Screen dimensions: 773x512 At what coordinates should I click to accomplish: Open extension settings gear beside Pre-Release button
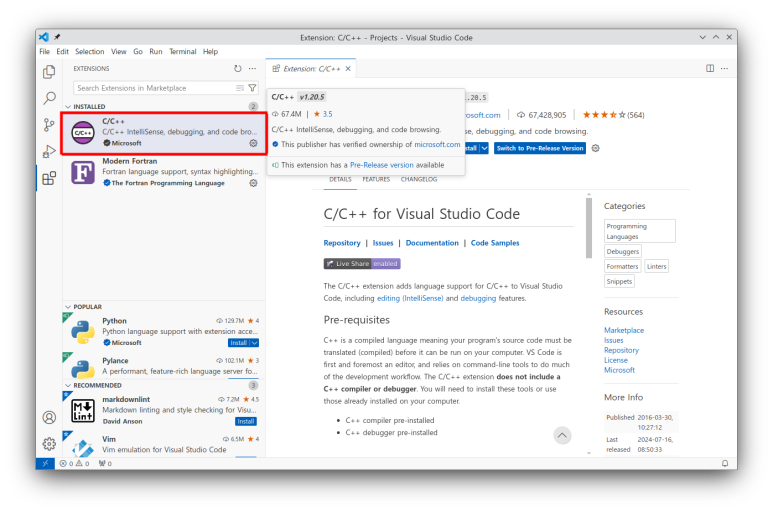(596, 148)
